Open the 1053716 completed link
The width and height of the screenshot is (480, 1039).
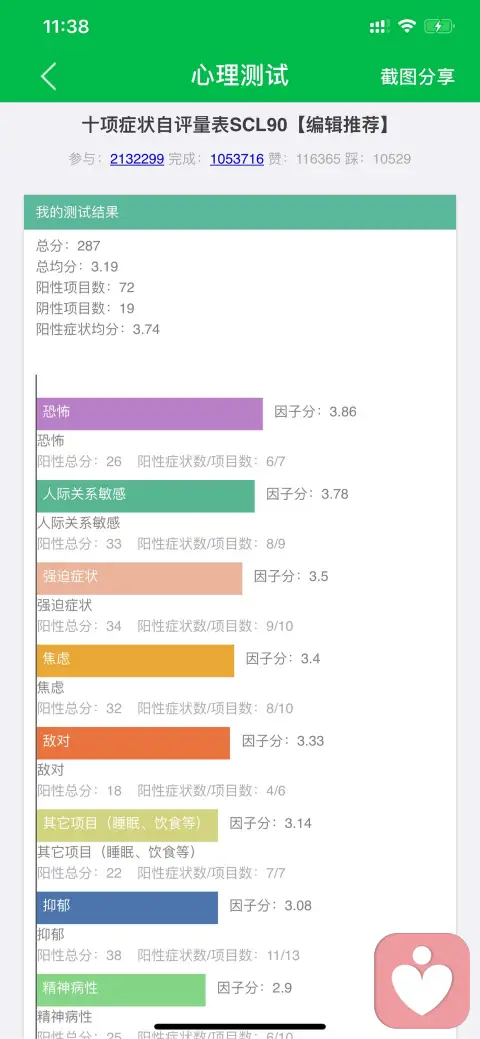[237, 159]
